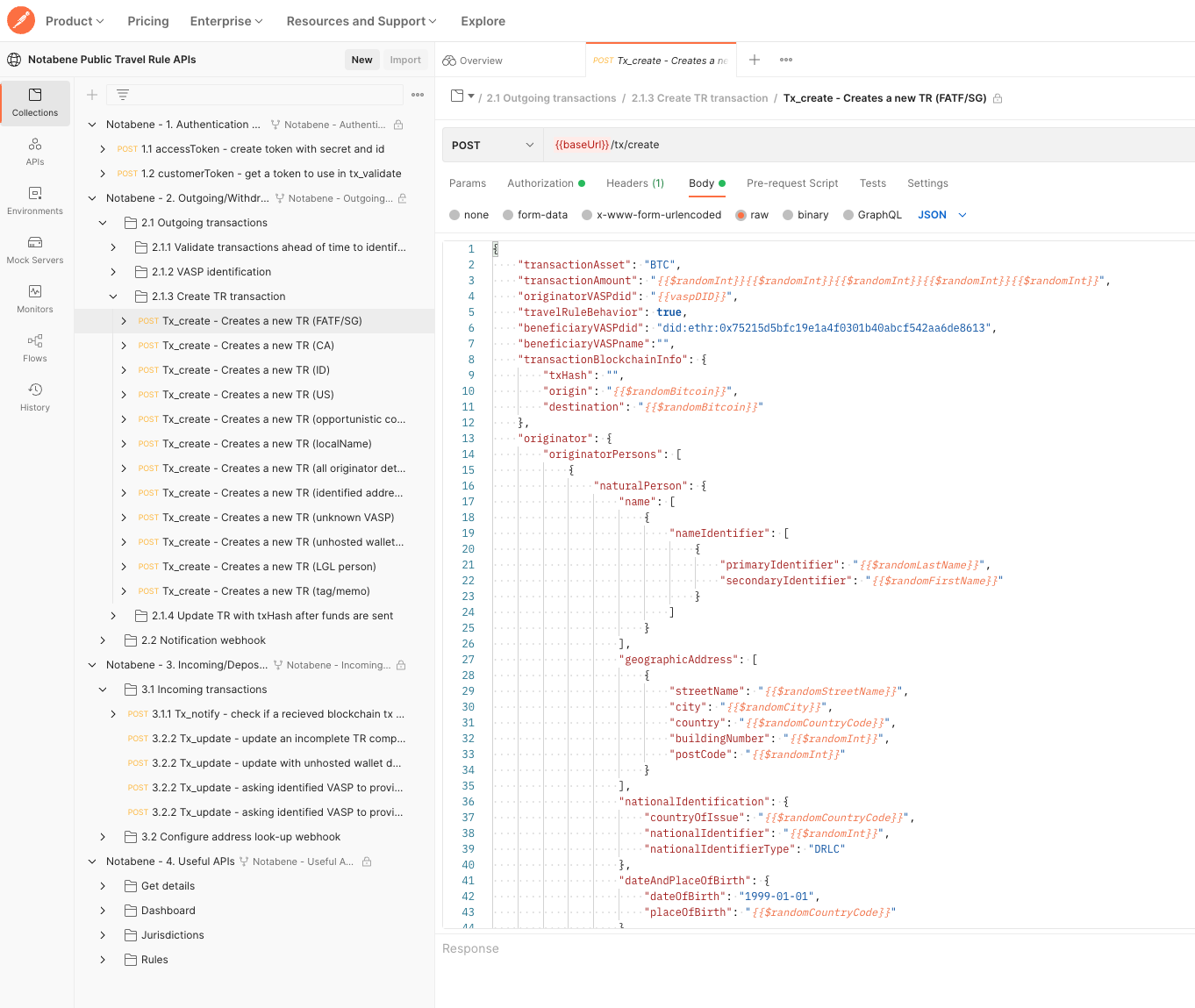Image resolution: width=1195 pixels, height=1008 pixels.
Task: Click 2.1 Outgoing transactions breadcrumb link
Action: [551, 98]
